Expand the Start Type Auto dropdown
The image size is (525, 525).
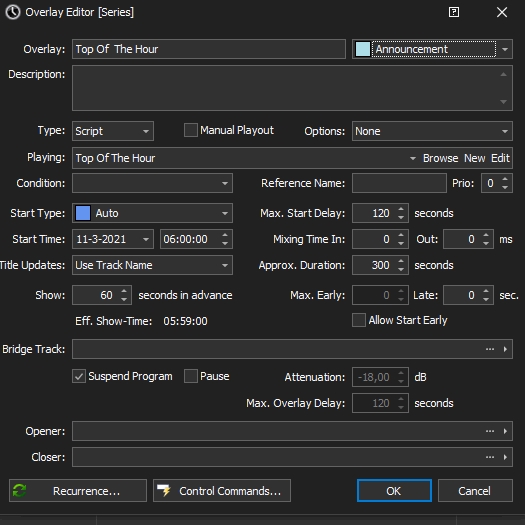[152, 213]
